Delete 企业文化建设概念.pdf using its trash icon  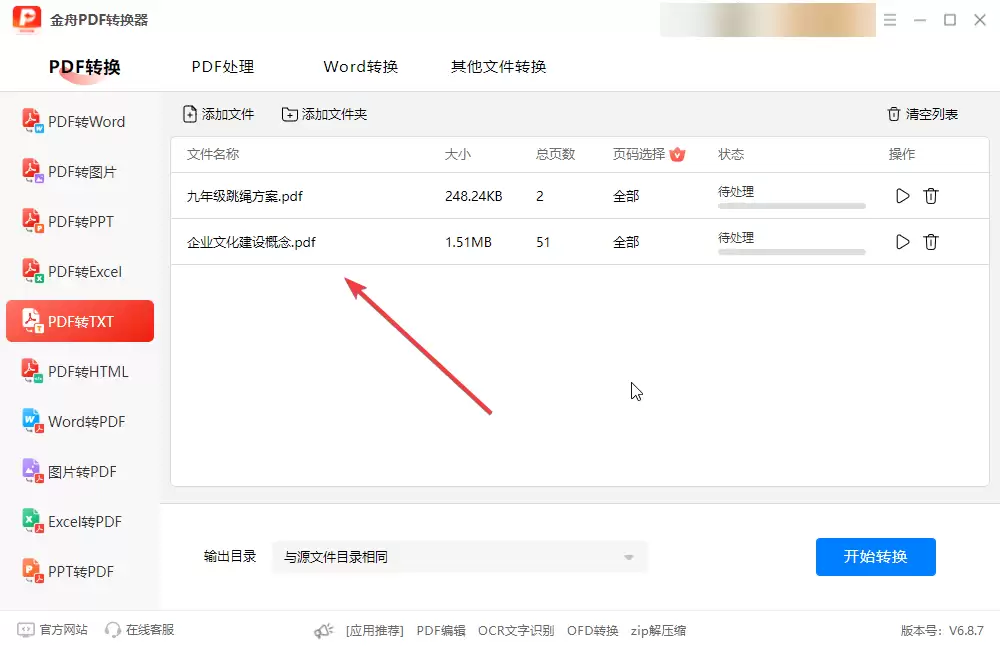tap(931, 241)
